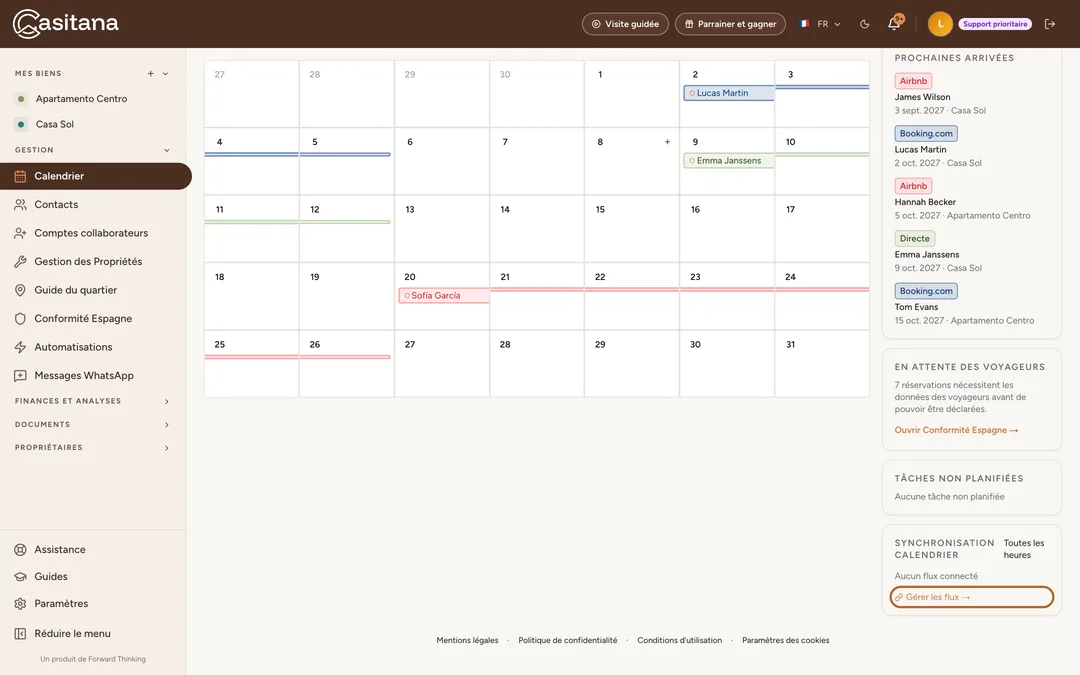Viewport: 1080px width, 675px height.
Task: Click the Paramètres gear icon
Action: click(20, 603)
